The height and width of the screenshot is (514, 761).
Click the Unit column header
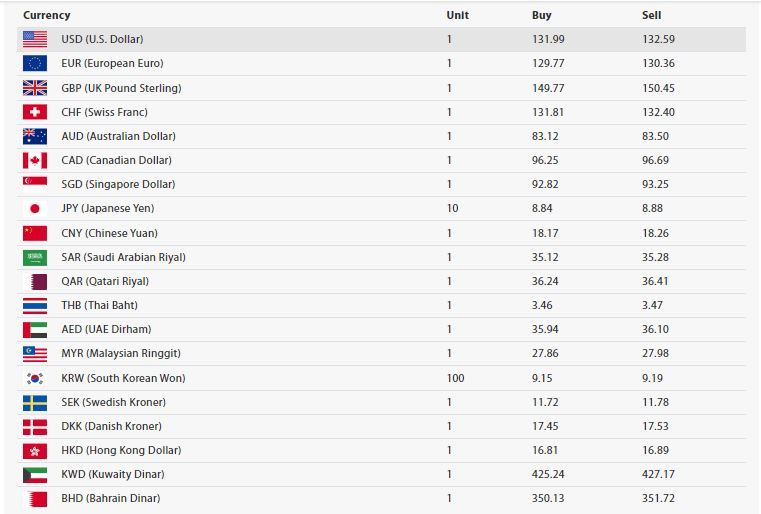tap(458, 15)
